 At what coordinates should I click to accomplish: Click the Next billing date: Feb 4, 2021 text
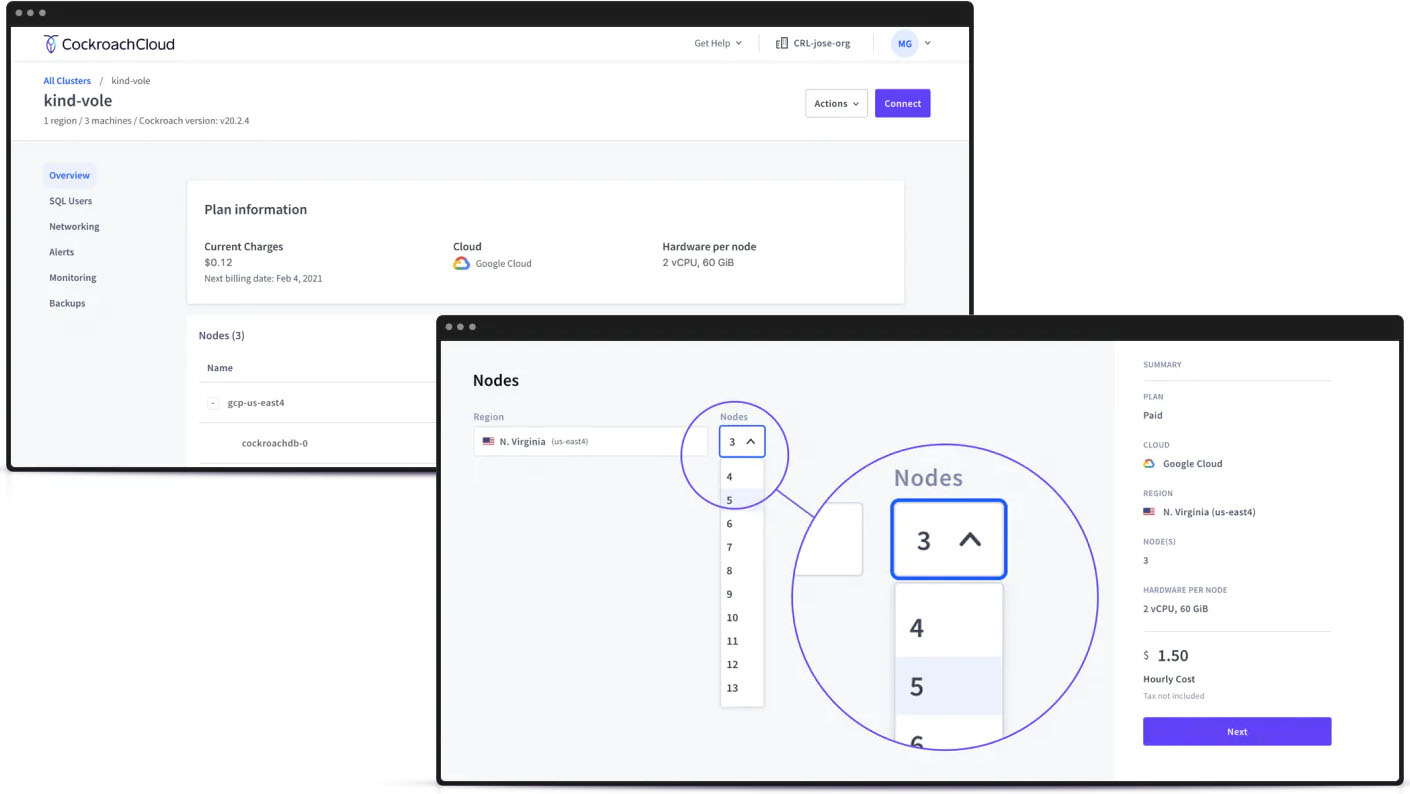point(263,279)
